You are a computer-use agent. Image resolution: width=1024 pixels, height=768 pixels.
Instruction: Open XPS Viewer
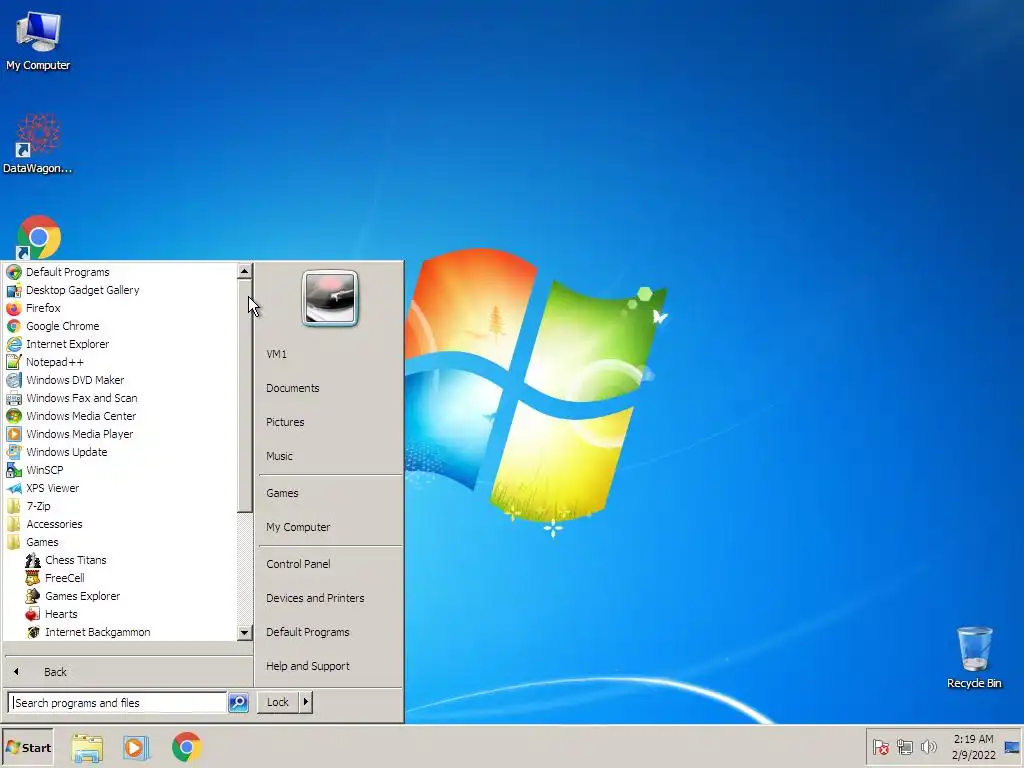pyautogui.click(x=52, y=488)
